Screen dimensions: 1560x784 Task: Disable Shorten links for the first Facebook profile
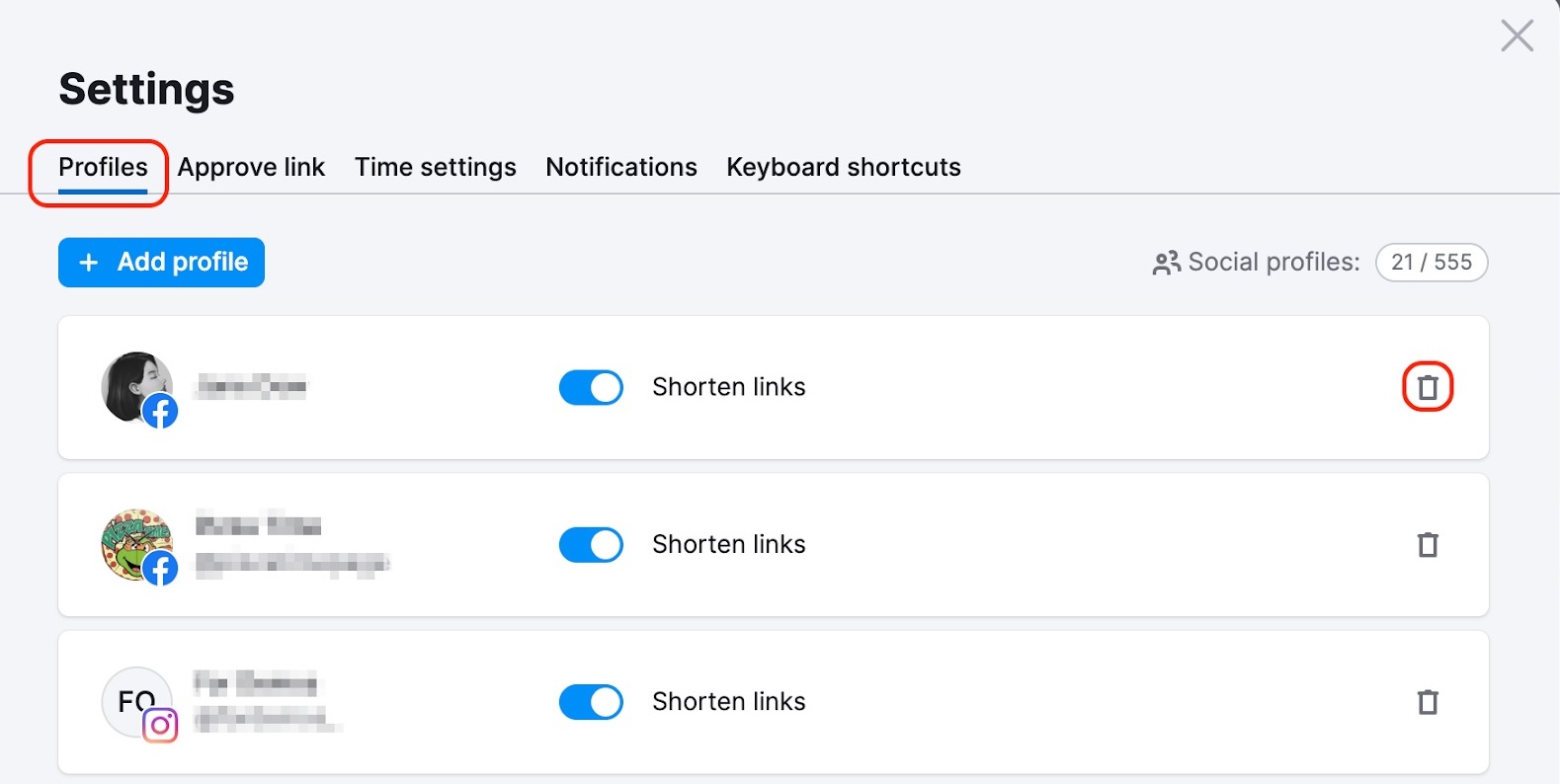(x=591, y=387)
